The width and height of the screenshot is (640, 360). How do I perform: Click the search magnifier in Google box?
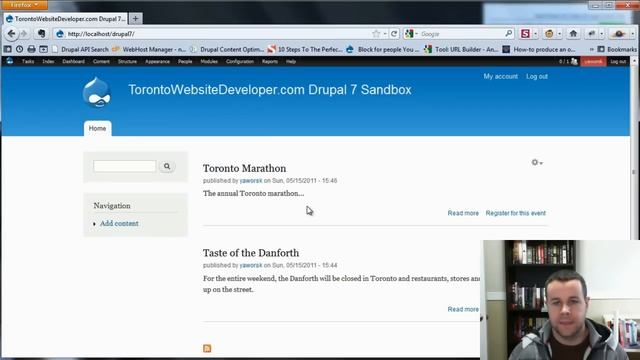pyautogui.click(x=509, y=34)
